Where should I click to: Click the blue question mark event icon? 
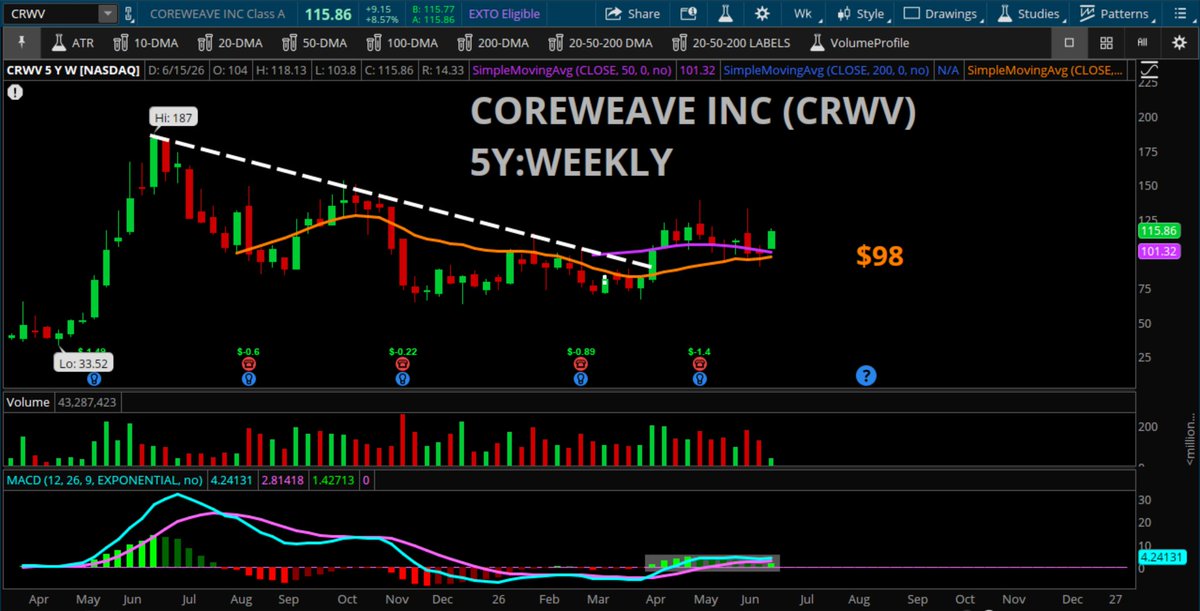(x=866, y=376)
